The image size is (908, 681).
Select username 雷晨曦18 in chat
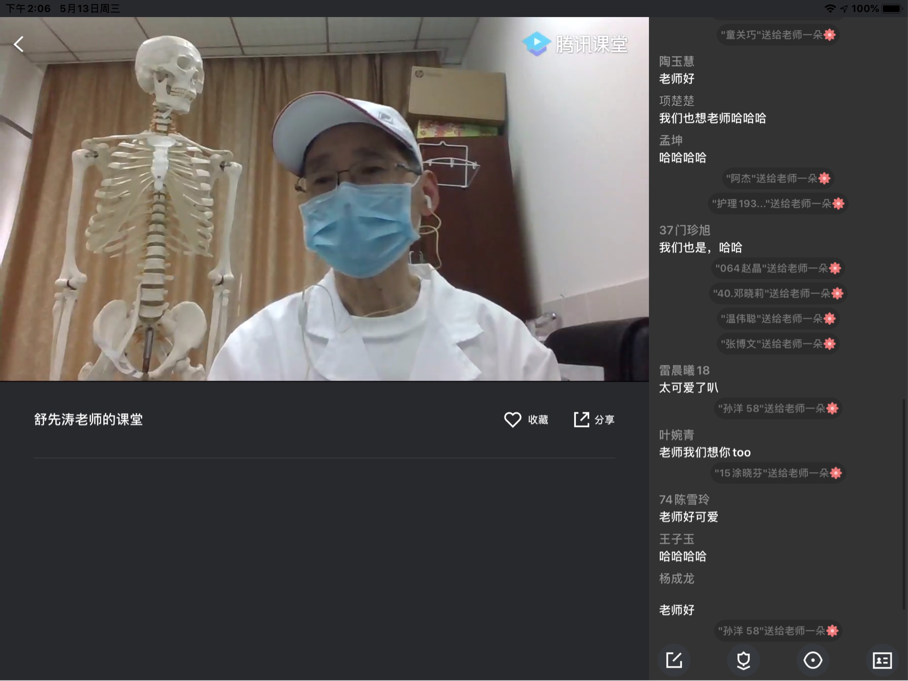(684, 370)
